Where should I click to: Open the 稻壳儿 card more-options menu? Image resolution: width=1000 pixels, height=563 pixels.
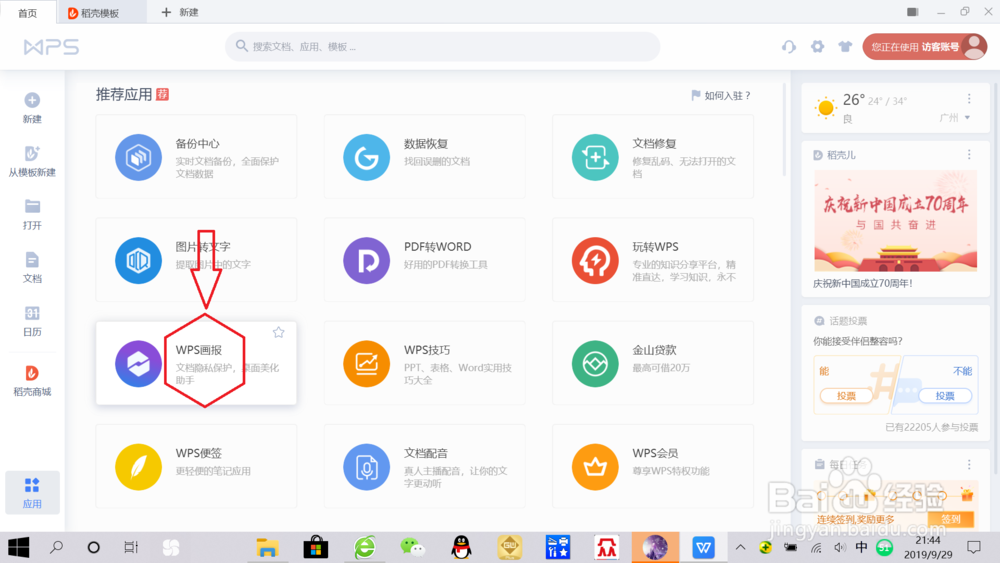tap(969, 154)
